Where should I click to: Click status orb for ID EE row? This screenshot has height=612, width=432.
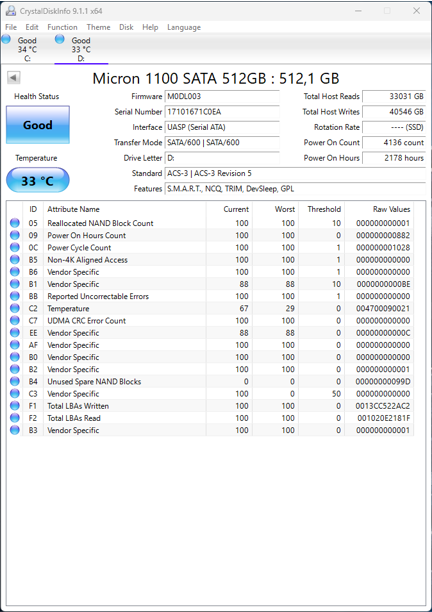pyautogui.click(x=14, y=333)
